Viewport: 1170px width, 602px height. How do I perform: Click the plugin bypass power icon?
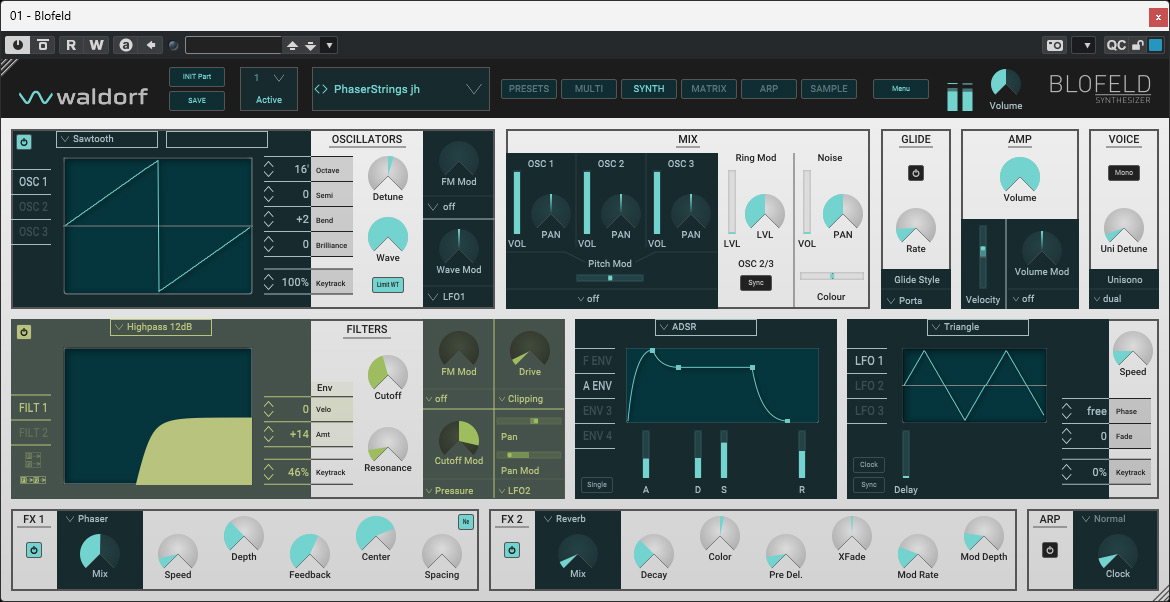[17, 45]
